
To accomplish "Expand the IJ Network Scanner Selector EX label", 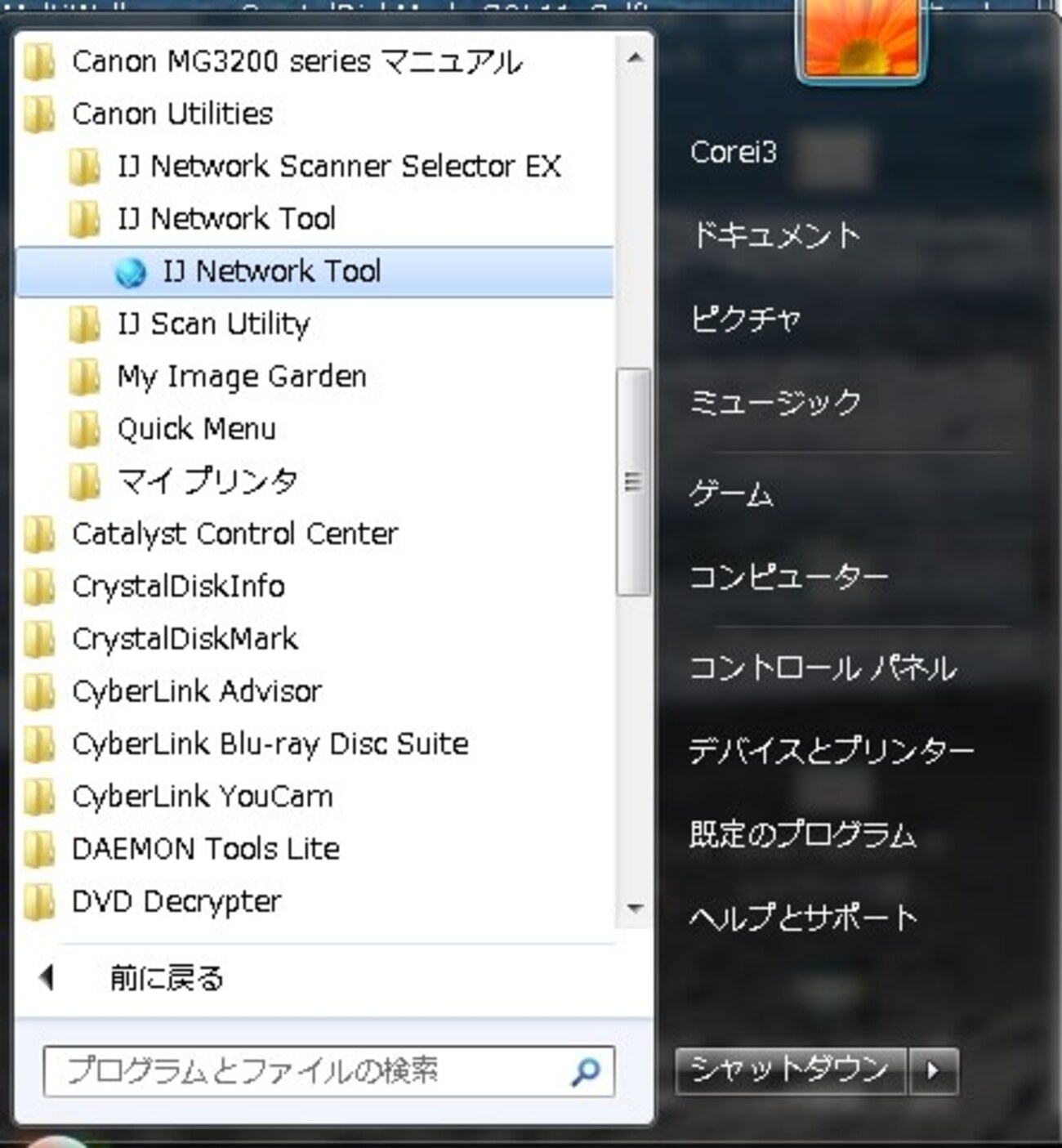I will coord(339,167).
